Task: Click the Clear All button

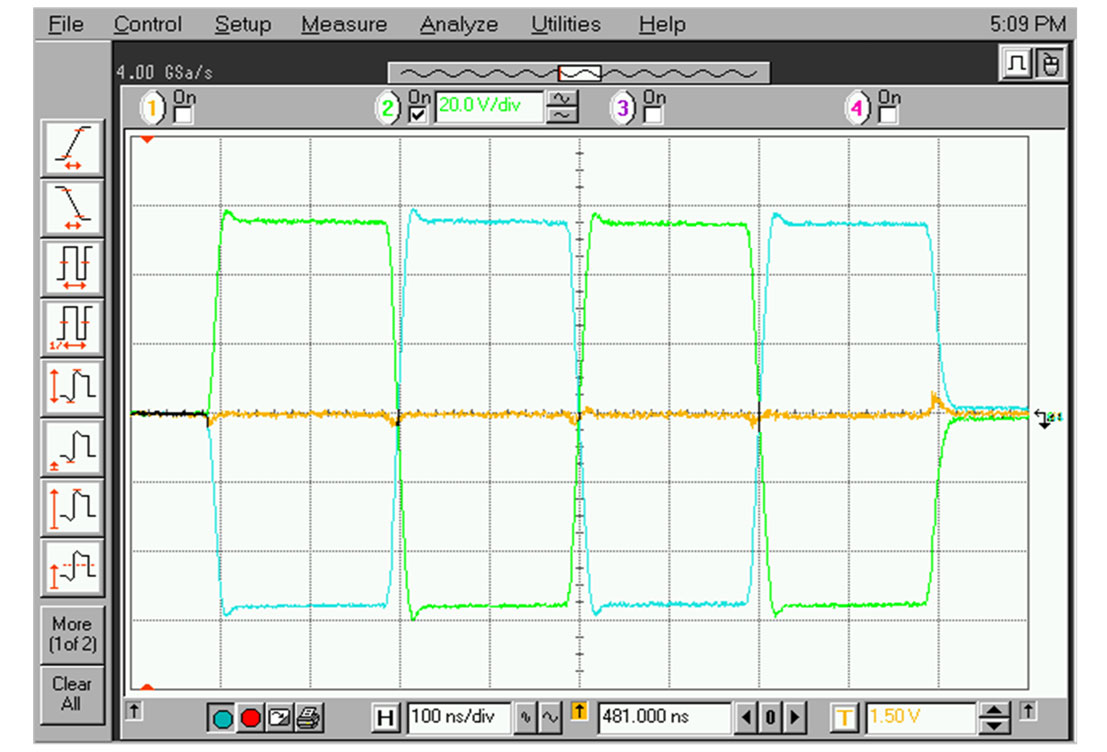Action: point(71,694)
